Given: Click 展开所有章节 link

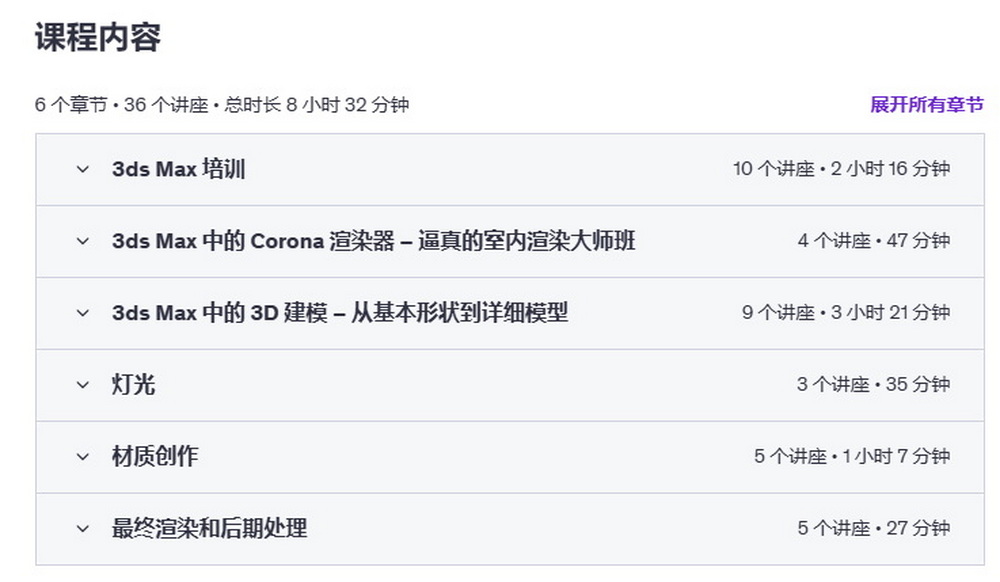Looking at the screenshot, I should pyautogui.click(x=927, y=105).
